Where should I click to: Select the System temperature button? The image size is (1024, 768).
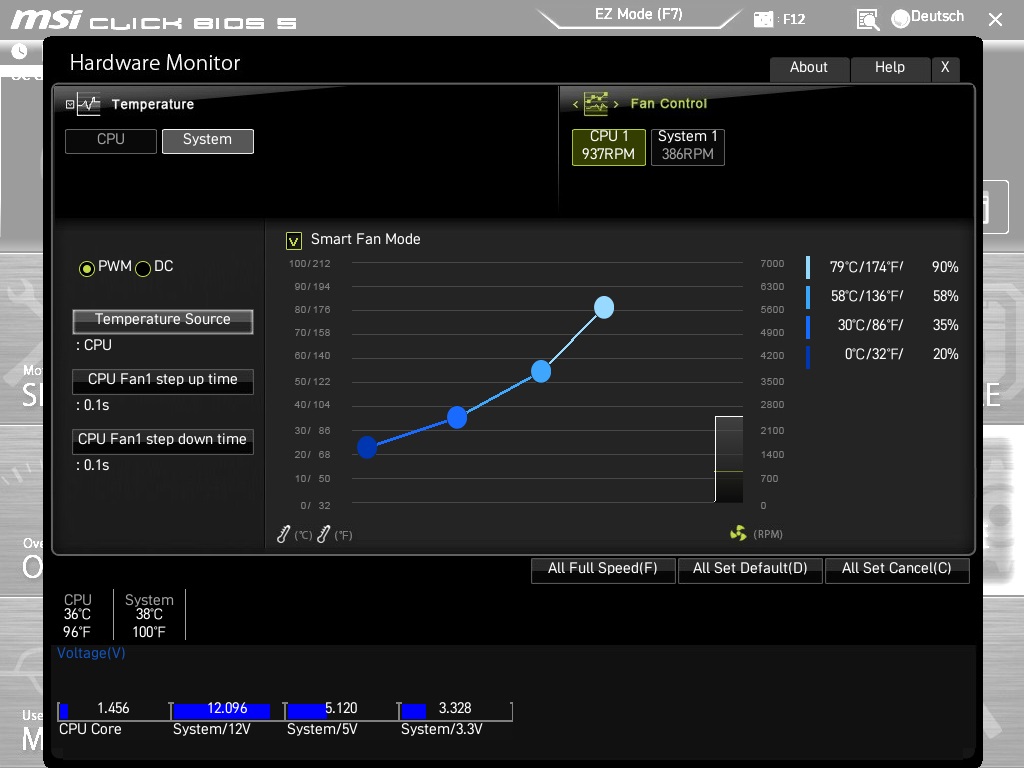click(x=208, y=141)
